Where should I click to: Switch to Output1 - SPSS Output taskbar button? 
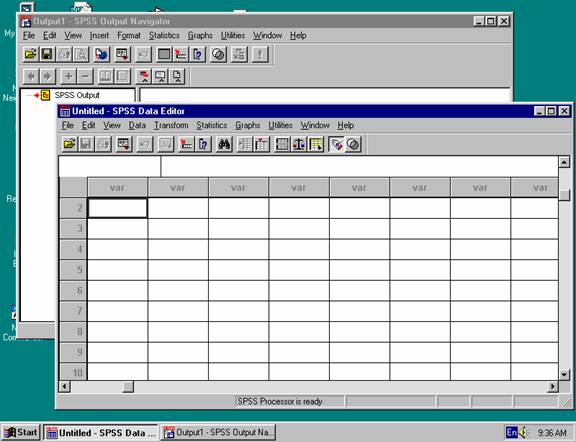(x=219, y=432)
